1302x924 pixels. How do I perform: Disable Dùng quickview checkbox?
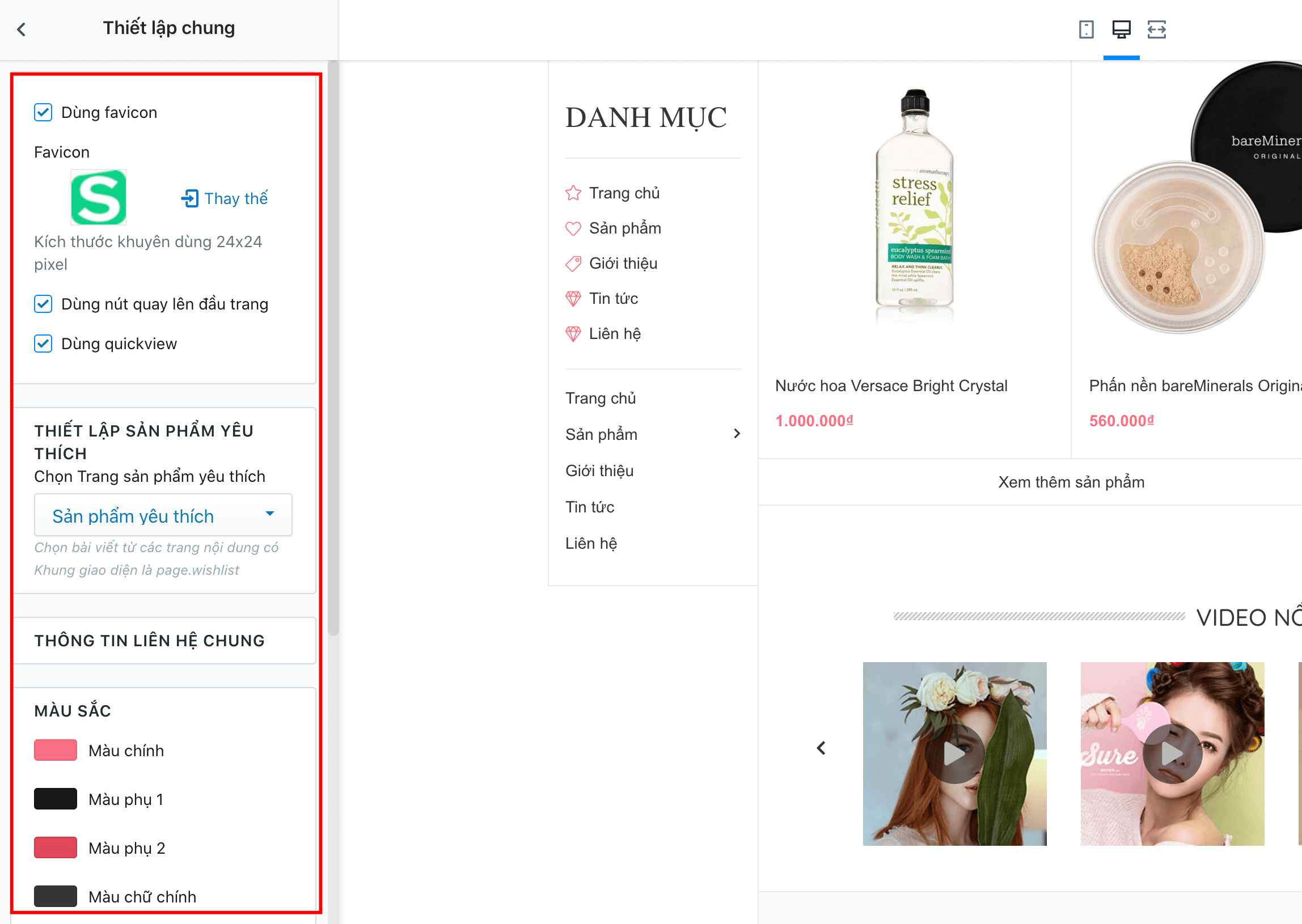tap(43, 344)
